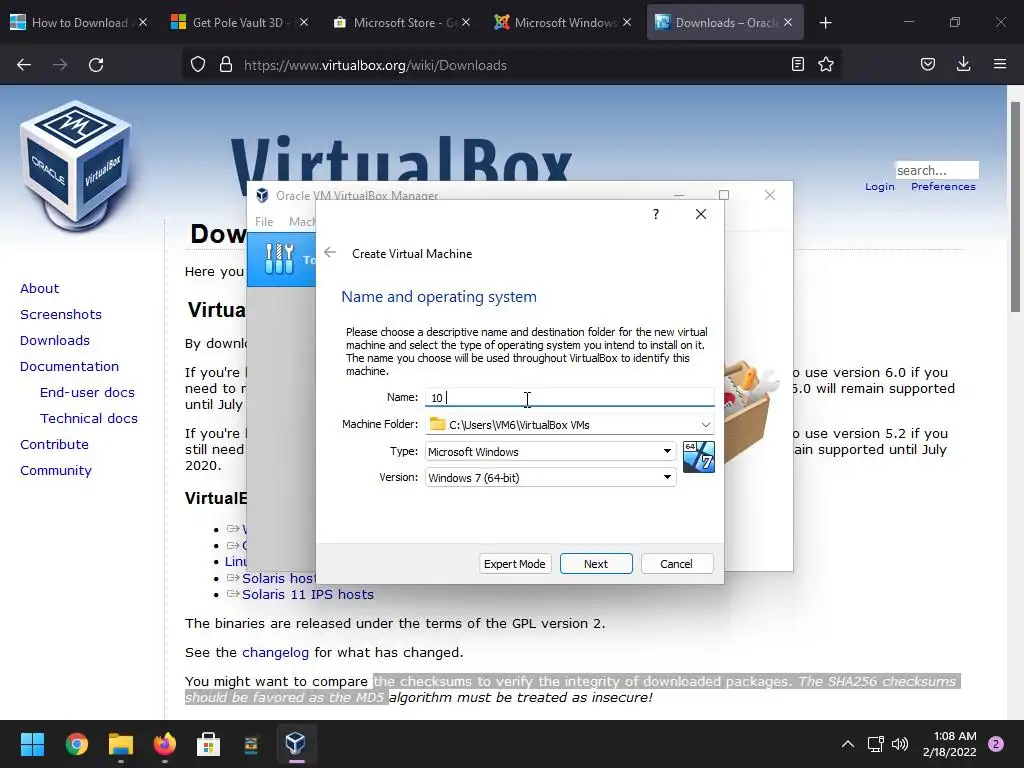The image size is (1024, 768).
Task: Open the Documentation sidebar link
Action: pyautogui.click(x=69, y=366)
